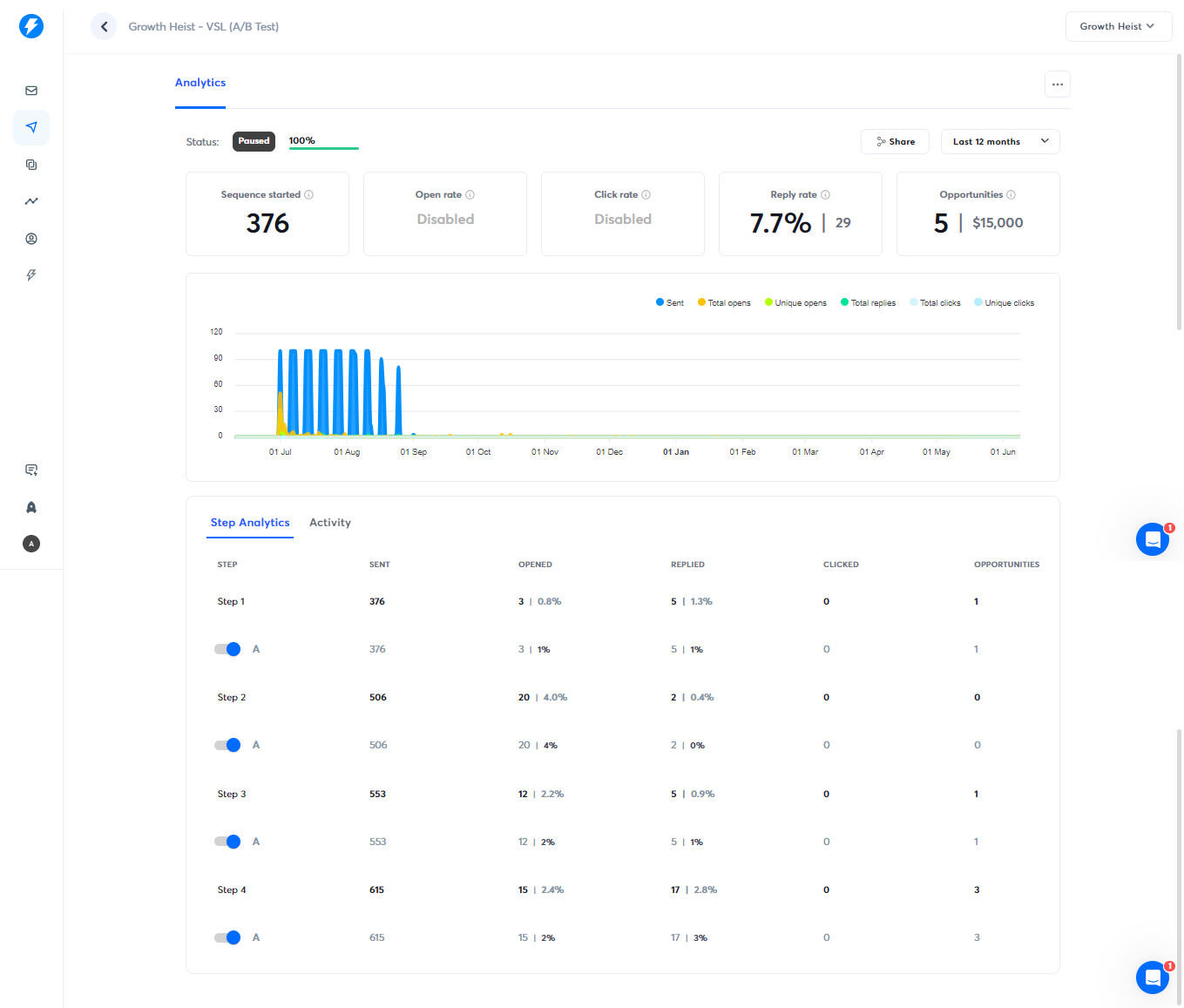Open the chat feedback sidebar icon
The image size is (1184, 1008).
click(x=31, y=470)
